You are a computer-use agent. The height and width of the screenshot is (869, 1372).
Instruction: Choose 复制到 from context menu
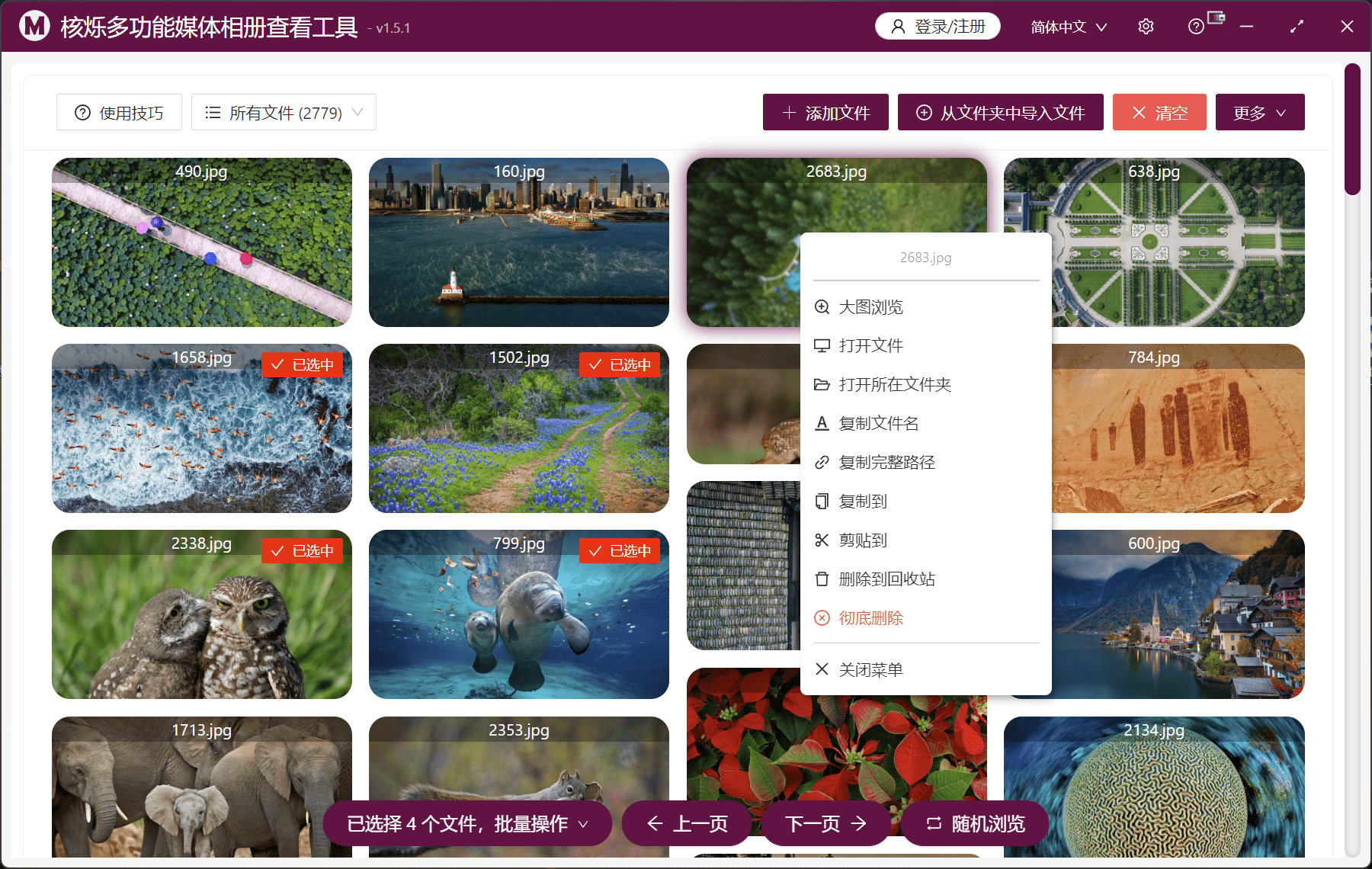point(926,501)
